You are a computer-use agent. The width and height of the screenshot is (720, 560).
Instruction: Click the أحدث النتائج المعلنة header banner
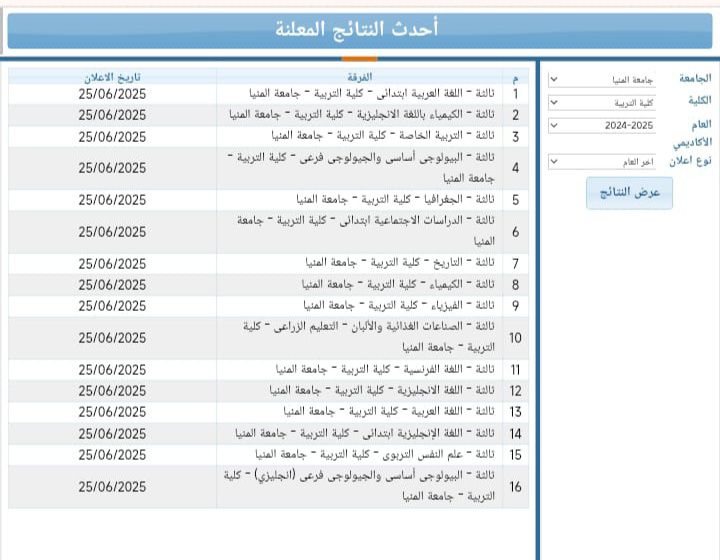coord(360,30)
